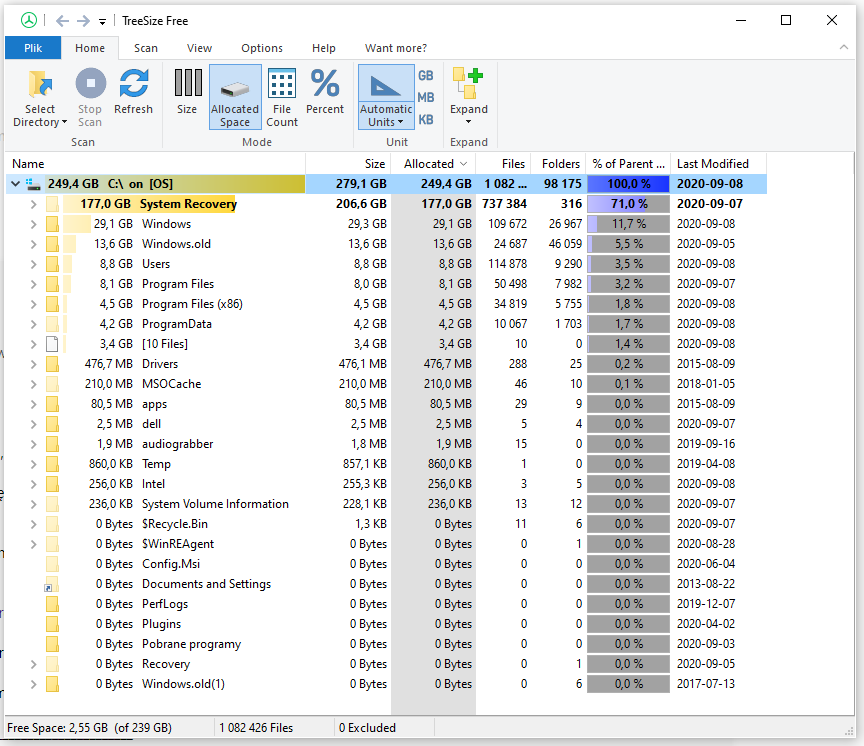Image resolution: width=864 pixels, height=746 pixels.
Task: Sort by the Files column header
Action: 503,164
